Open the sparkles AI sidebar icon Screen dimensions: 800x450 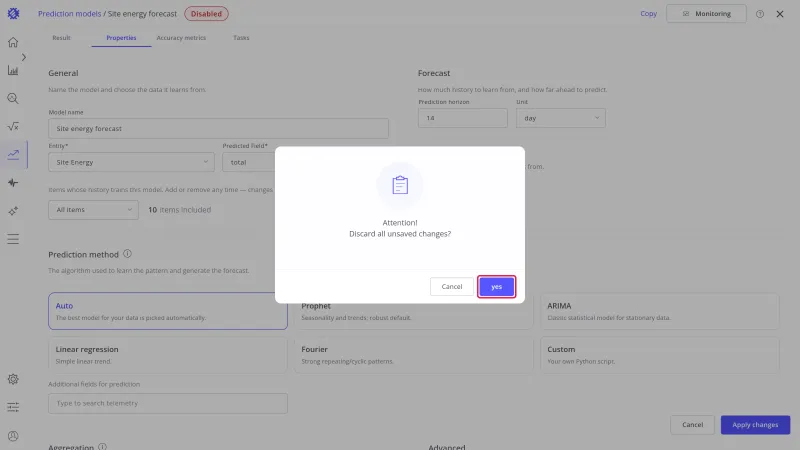[13, 211]
